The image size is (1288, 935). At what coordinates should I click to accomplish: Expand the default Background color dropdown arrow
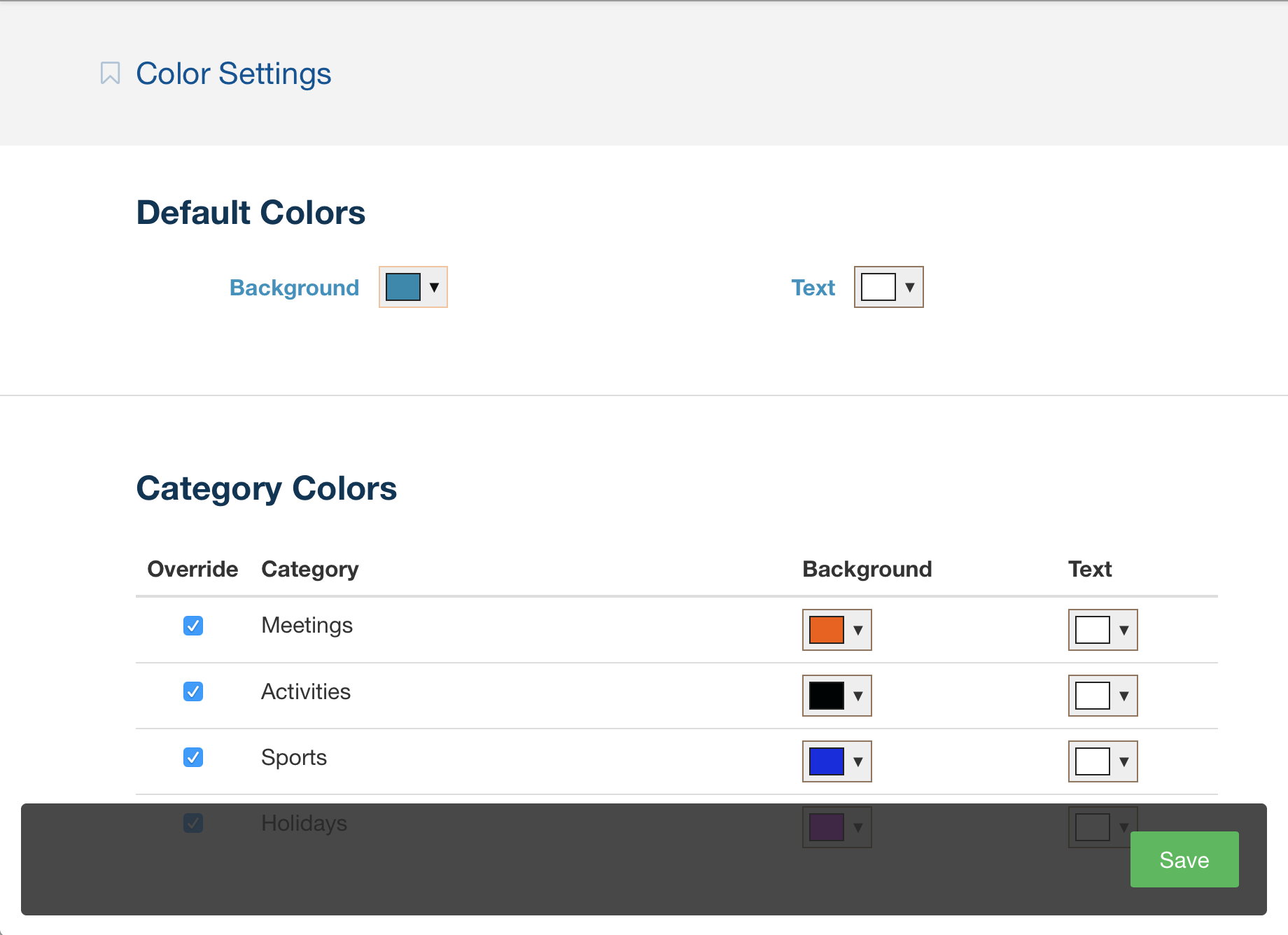pos(434,287)
